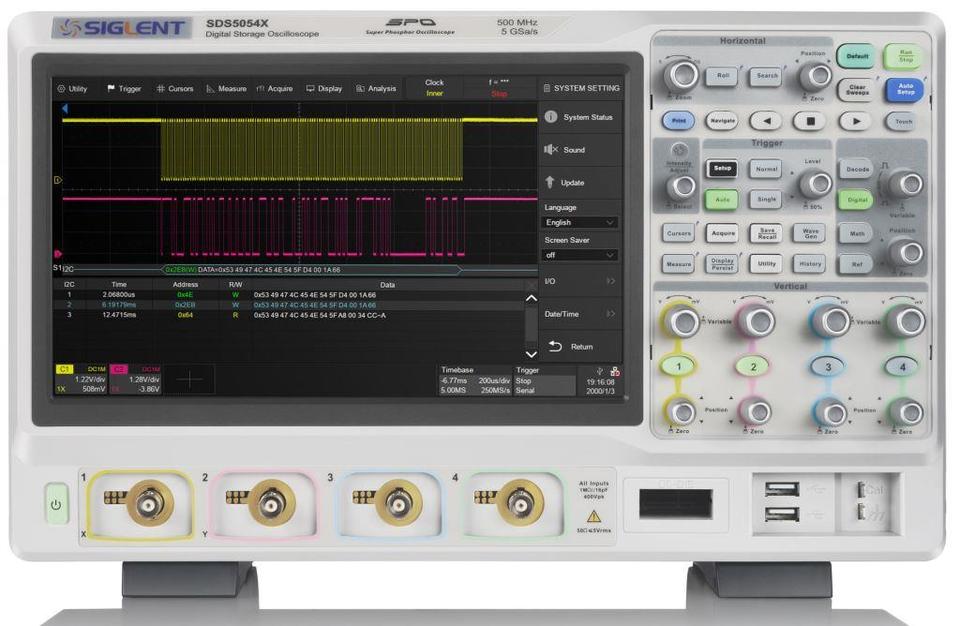Tap the decode table scroll-up arrow
The width and height of the screenshot is (960, 626).
[x=531, y=298]
